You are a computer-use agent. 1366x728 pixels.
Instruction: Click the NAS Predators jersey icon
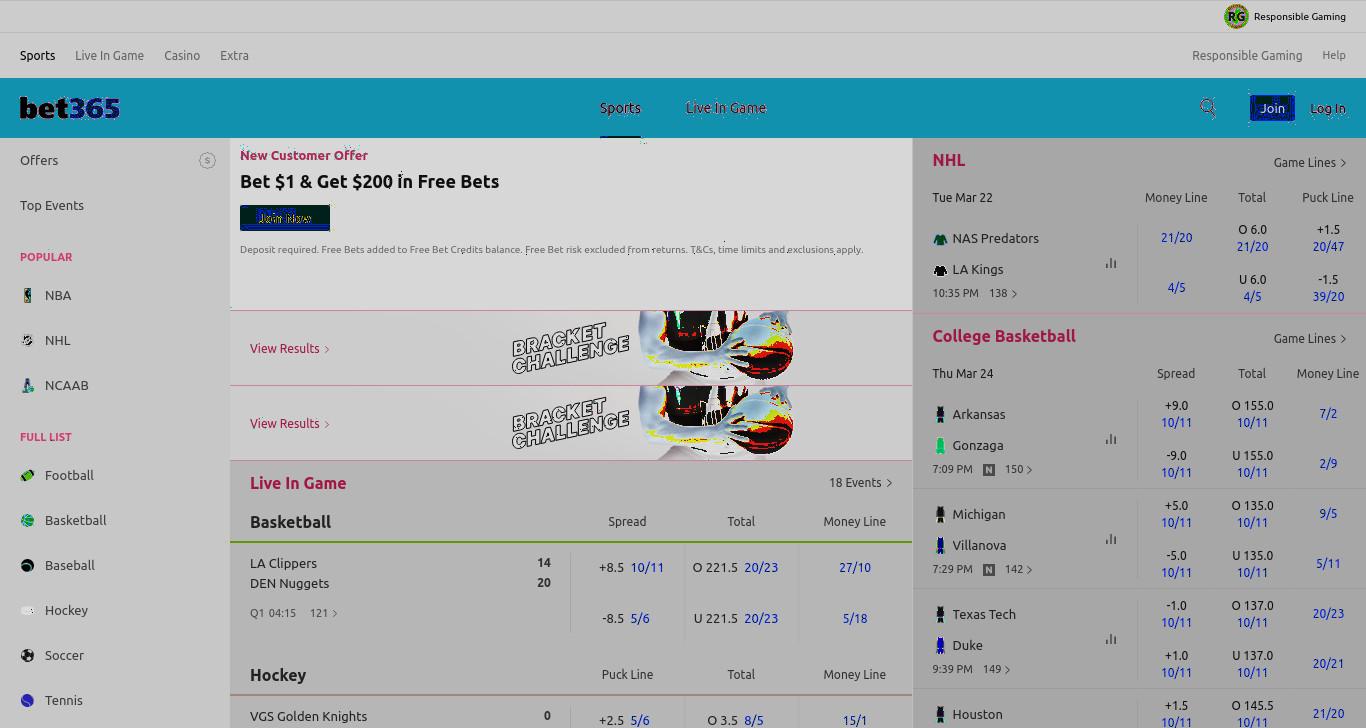point(940,239)
